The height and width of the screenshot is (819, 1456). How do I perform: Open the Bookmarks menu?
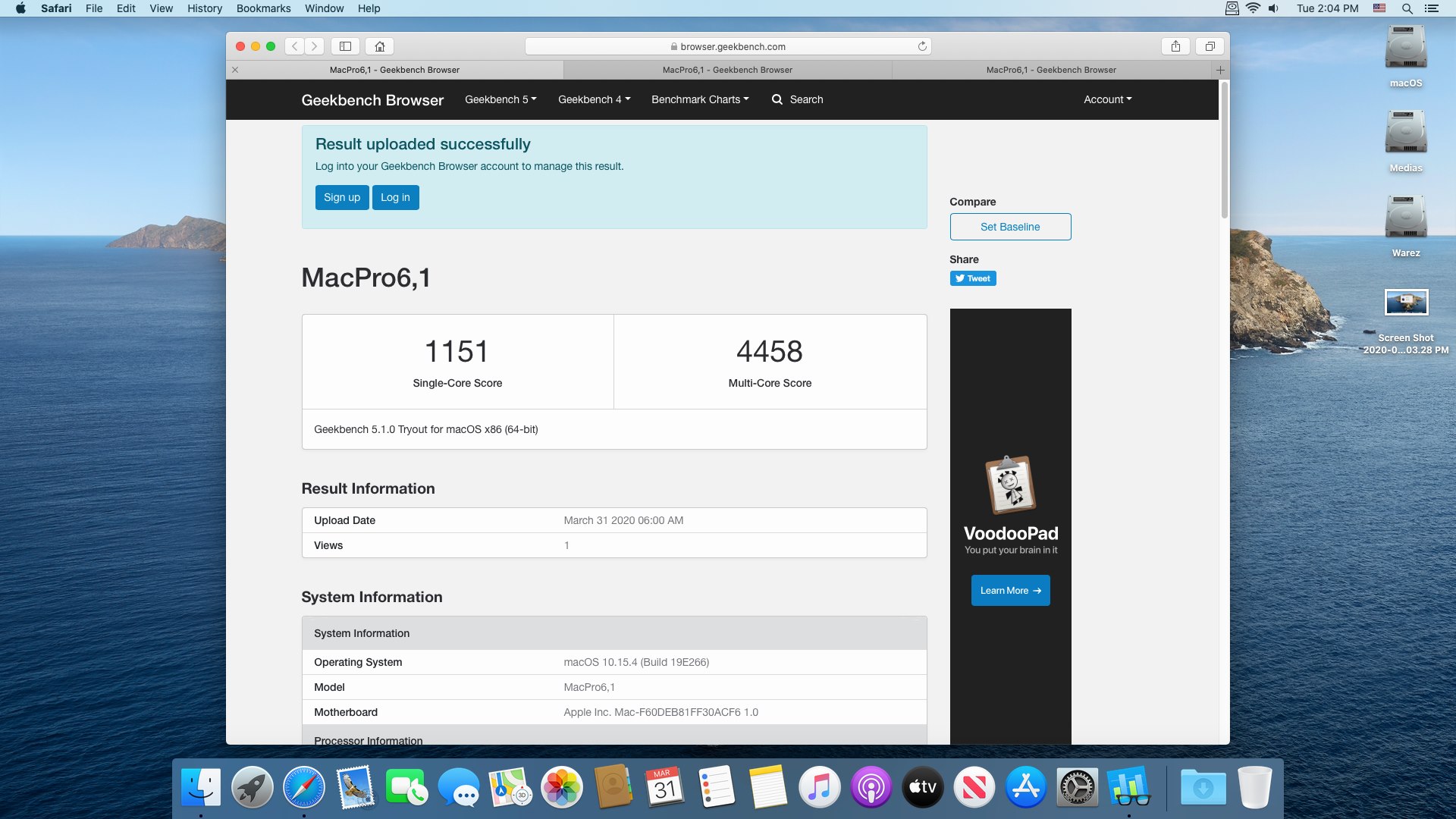263,8
